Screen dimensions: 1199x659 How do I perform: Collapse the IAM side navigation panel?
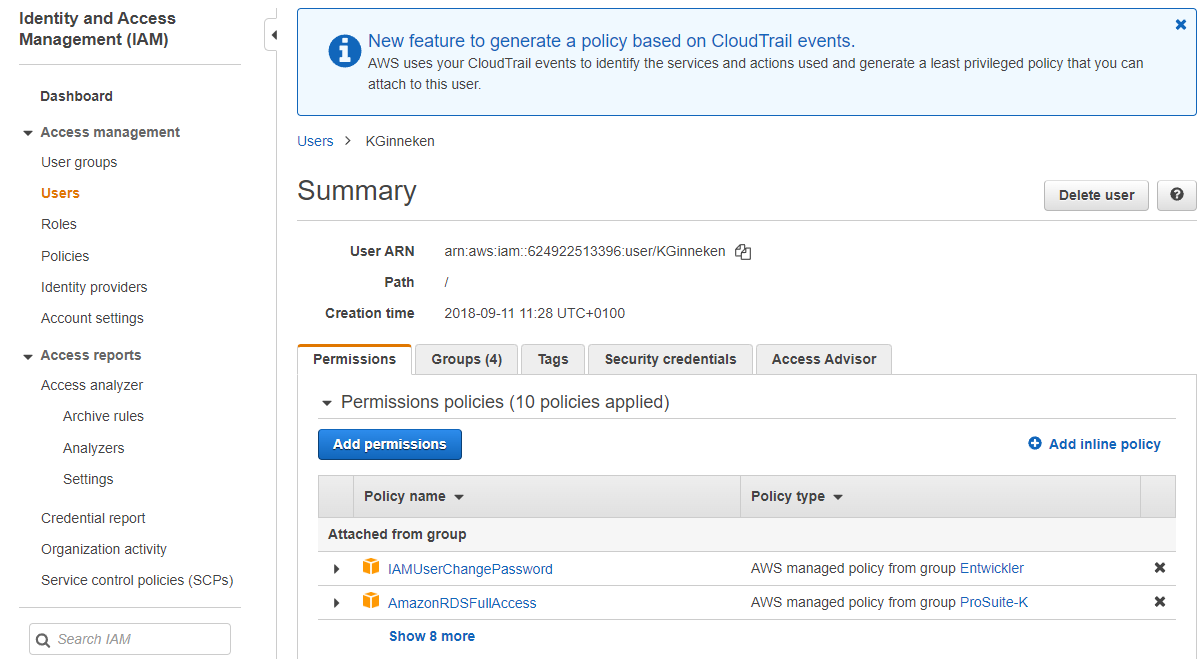(273, 36)
